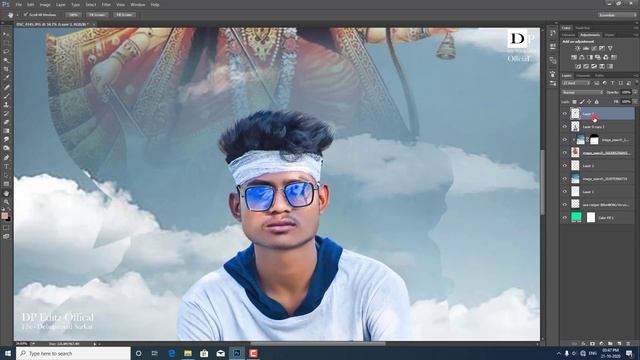
Task: Switch to the Styles tab
Action: (609, 35)
